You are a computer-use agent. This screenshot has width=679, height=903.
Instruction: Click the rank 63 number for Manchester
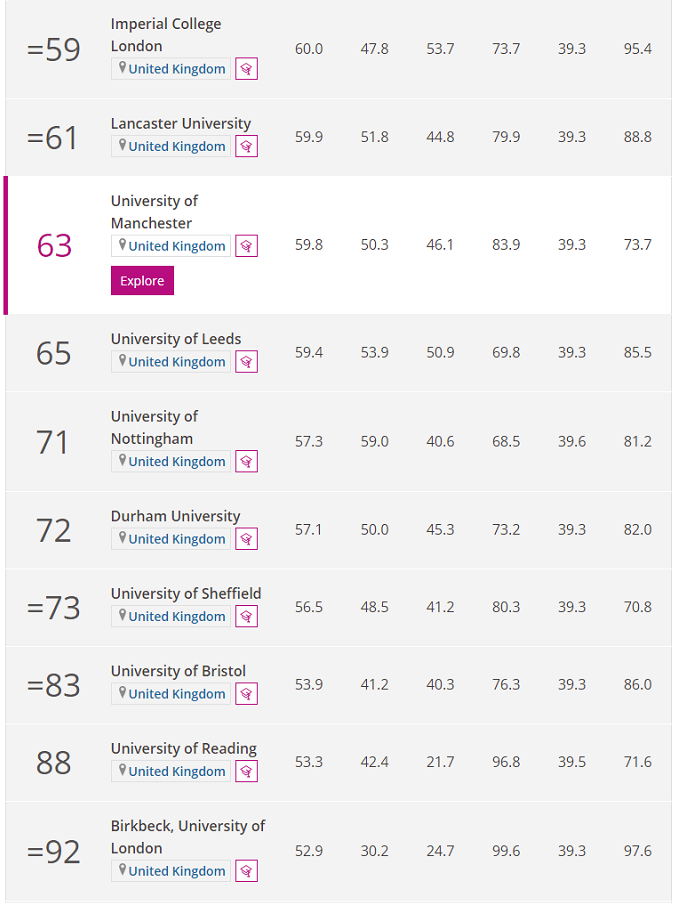(55, 246)
